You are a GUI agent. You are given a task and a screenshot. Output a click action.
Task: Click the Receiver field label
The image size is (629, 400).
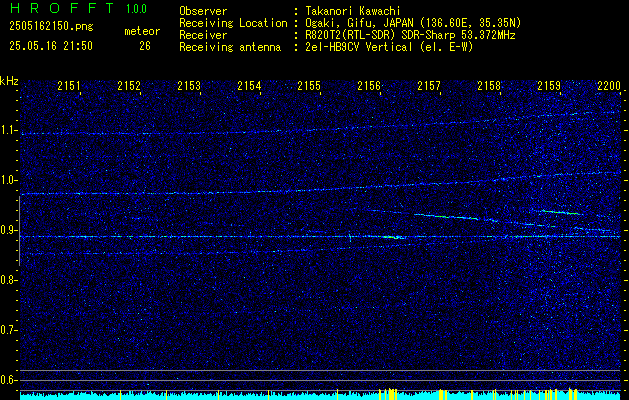click(203, 35)
